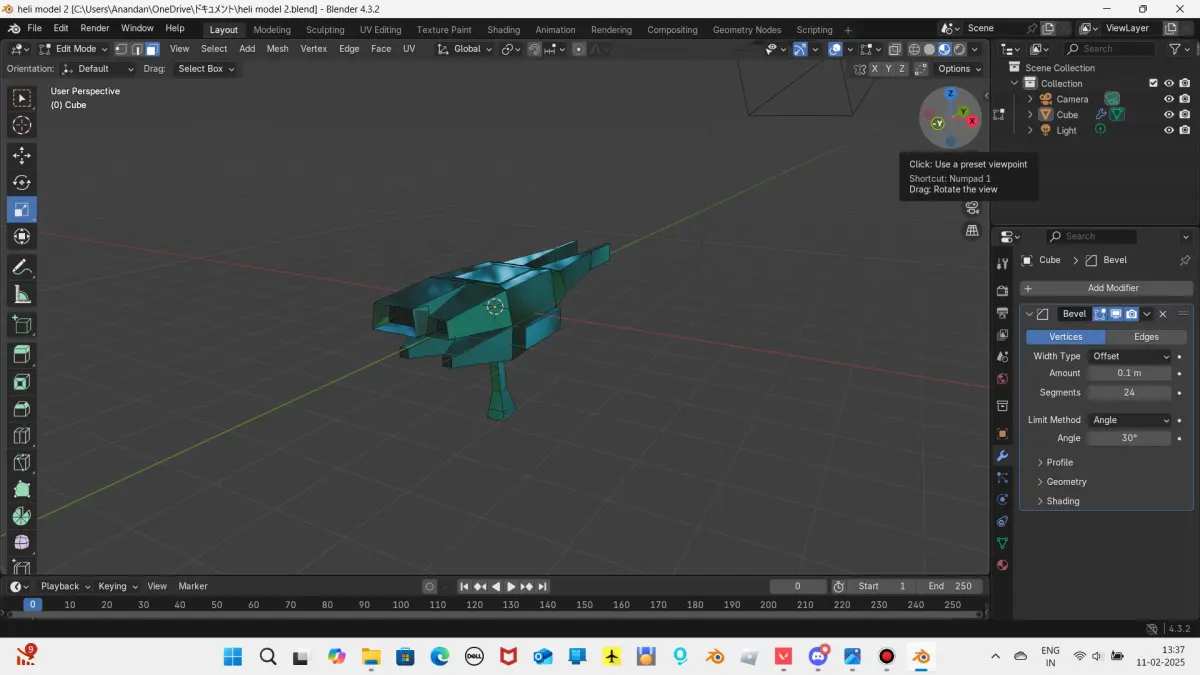Open the Object properties tab

pos(1002,434)
